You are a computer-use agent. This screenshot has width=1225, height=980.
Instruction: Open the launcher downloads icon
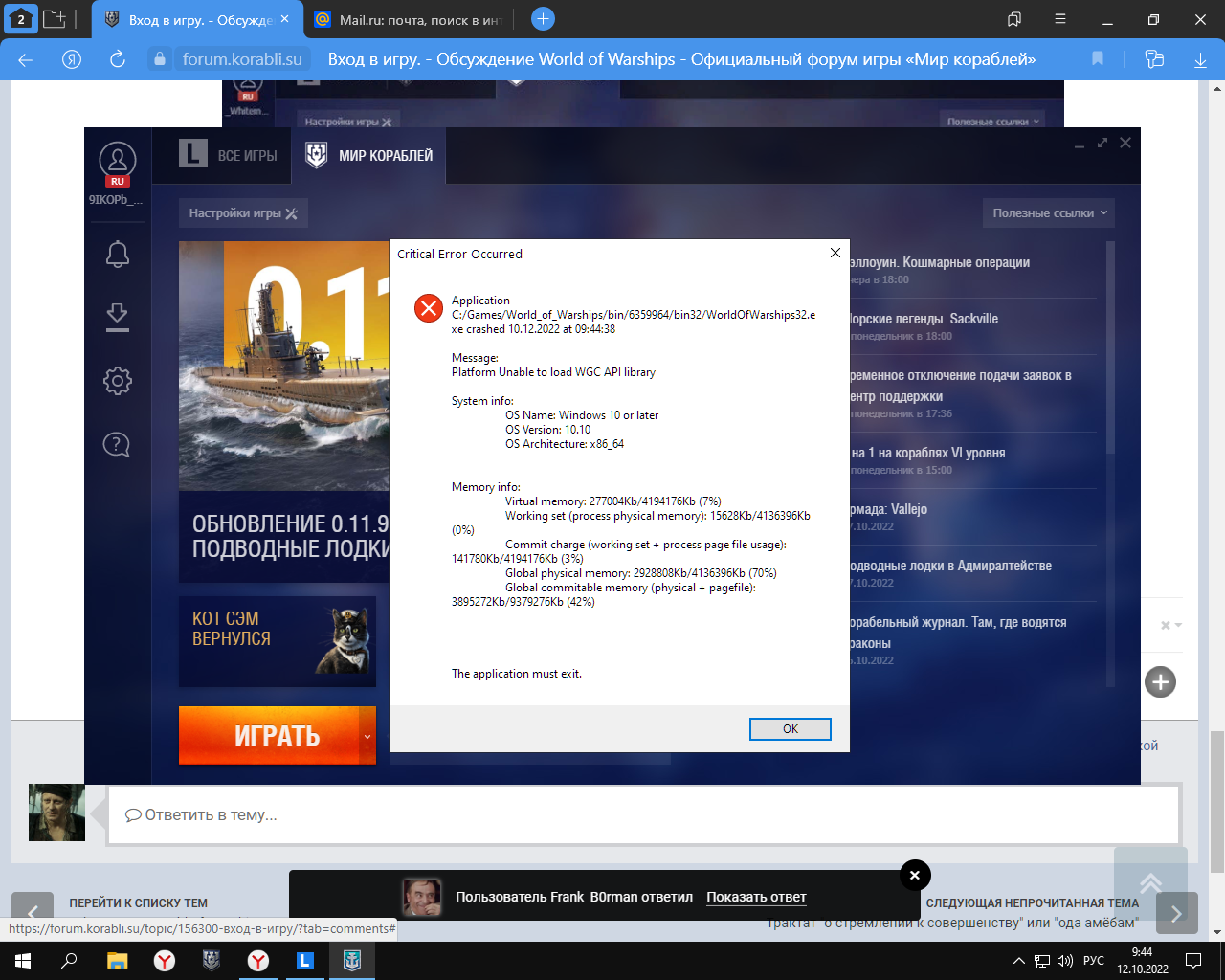tap(117, 318)
